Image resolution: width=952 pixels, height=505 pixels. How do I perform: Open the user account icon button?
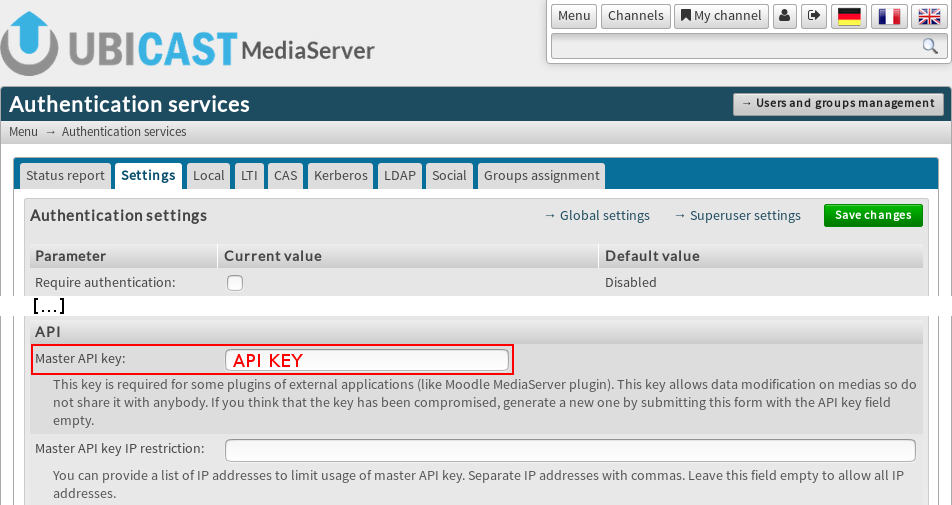click(x=784, y=16)
